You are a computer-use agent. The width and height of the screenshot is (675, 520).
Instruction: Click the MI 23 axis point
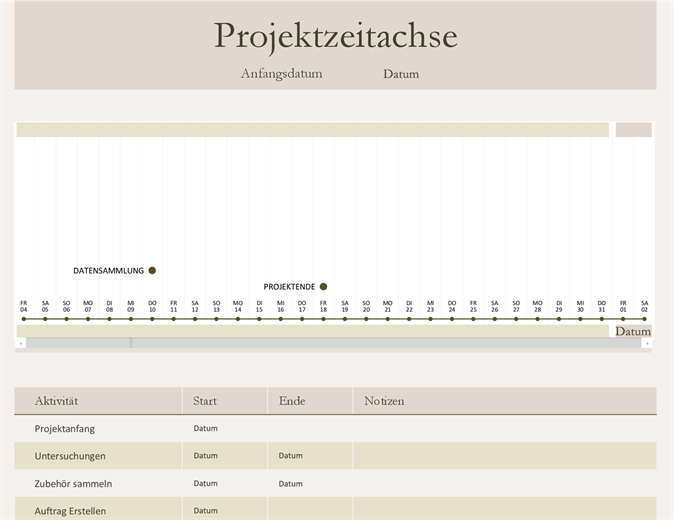430,319
